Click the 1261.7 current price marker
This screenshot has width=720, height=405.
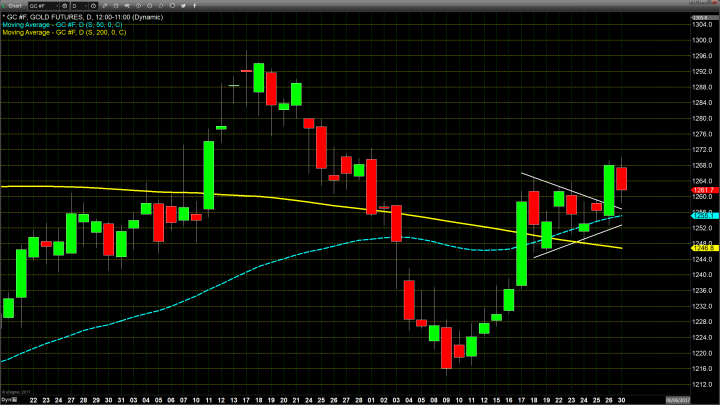point(703,189)
